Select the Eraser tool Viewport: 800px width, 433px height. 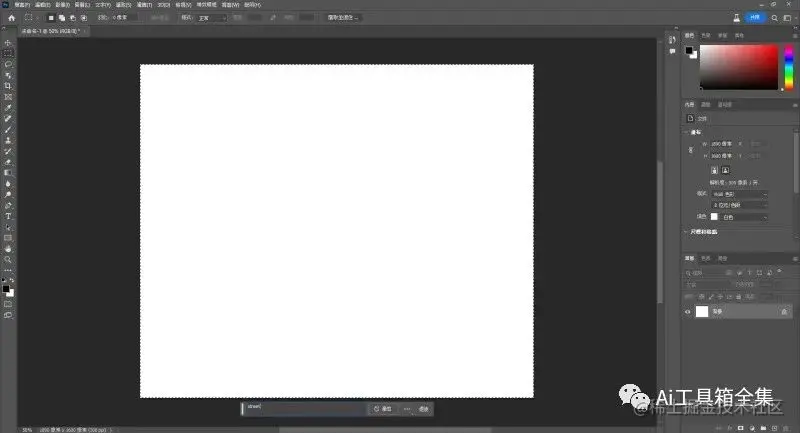pos(8,162)
